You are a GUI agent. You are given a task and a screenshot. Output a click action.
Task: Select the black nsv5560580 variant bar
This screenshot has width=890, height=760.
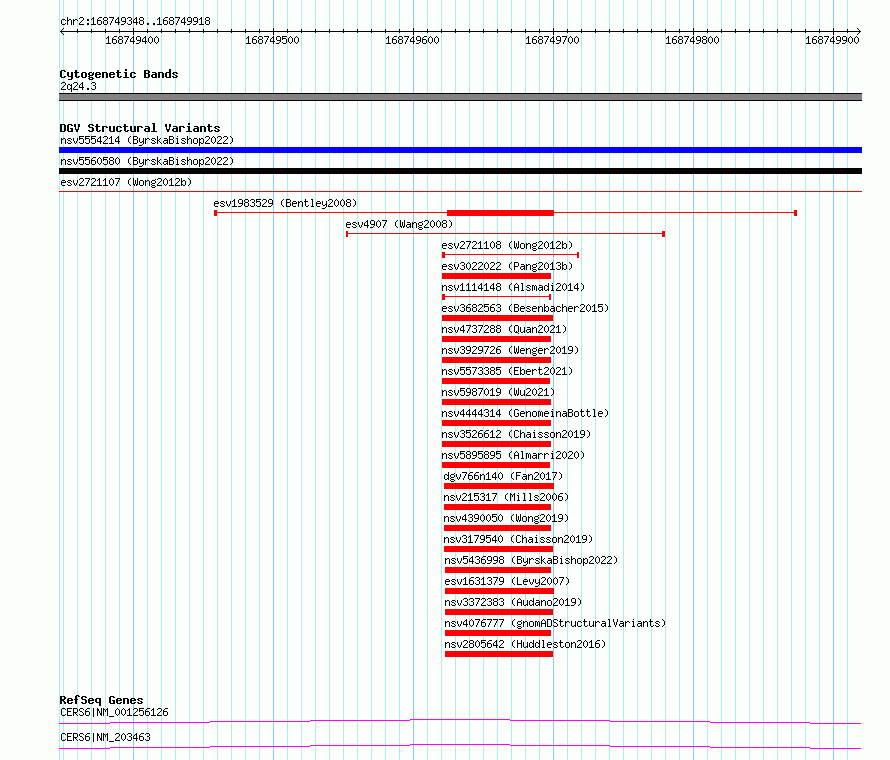(x=460, y=171)
